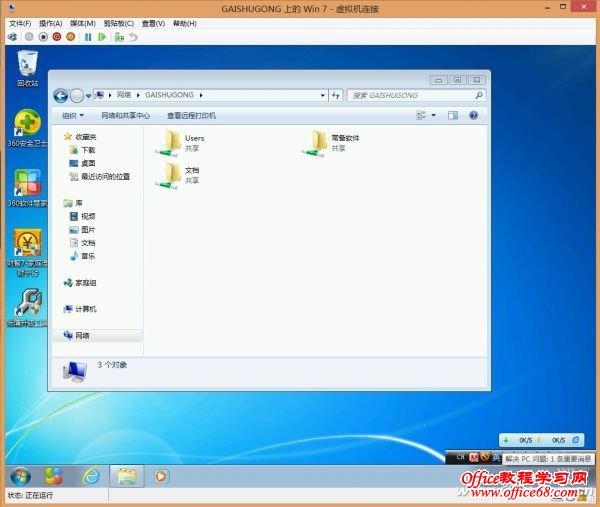Click the CH language indicator
The image size is (600, 507).
click(x=460, y=457)
